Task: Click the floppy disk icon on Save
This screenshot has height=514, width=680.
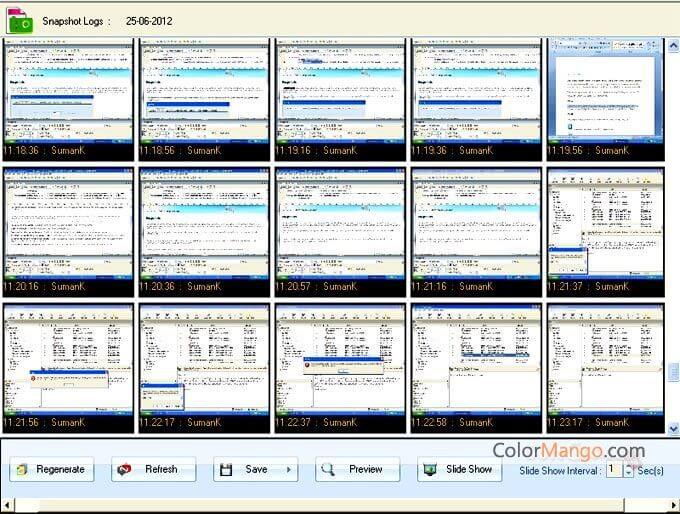Action: 226,469
